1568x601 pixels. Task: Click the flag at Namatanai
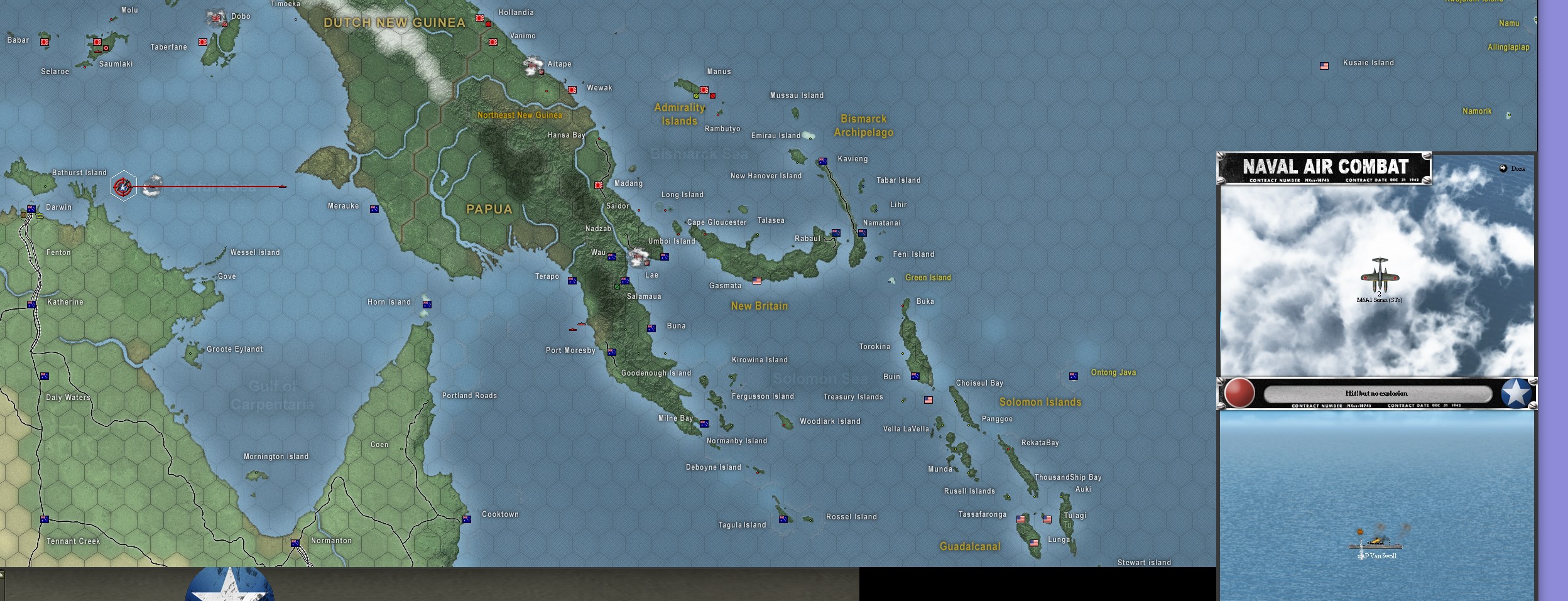(863, 233)
